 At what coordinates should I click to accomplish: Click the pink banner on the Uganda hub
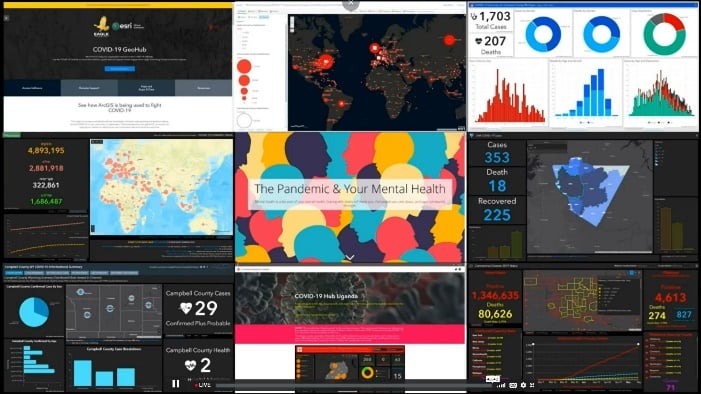pos(350,334)
